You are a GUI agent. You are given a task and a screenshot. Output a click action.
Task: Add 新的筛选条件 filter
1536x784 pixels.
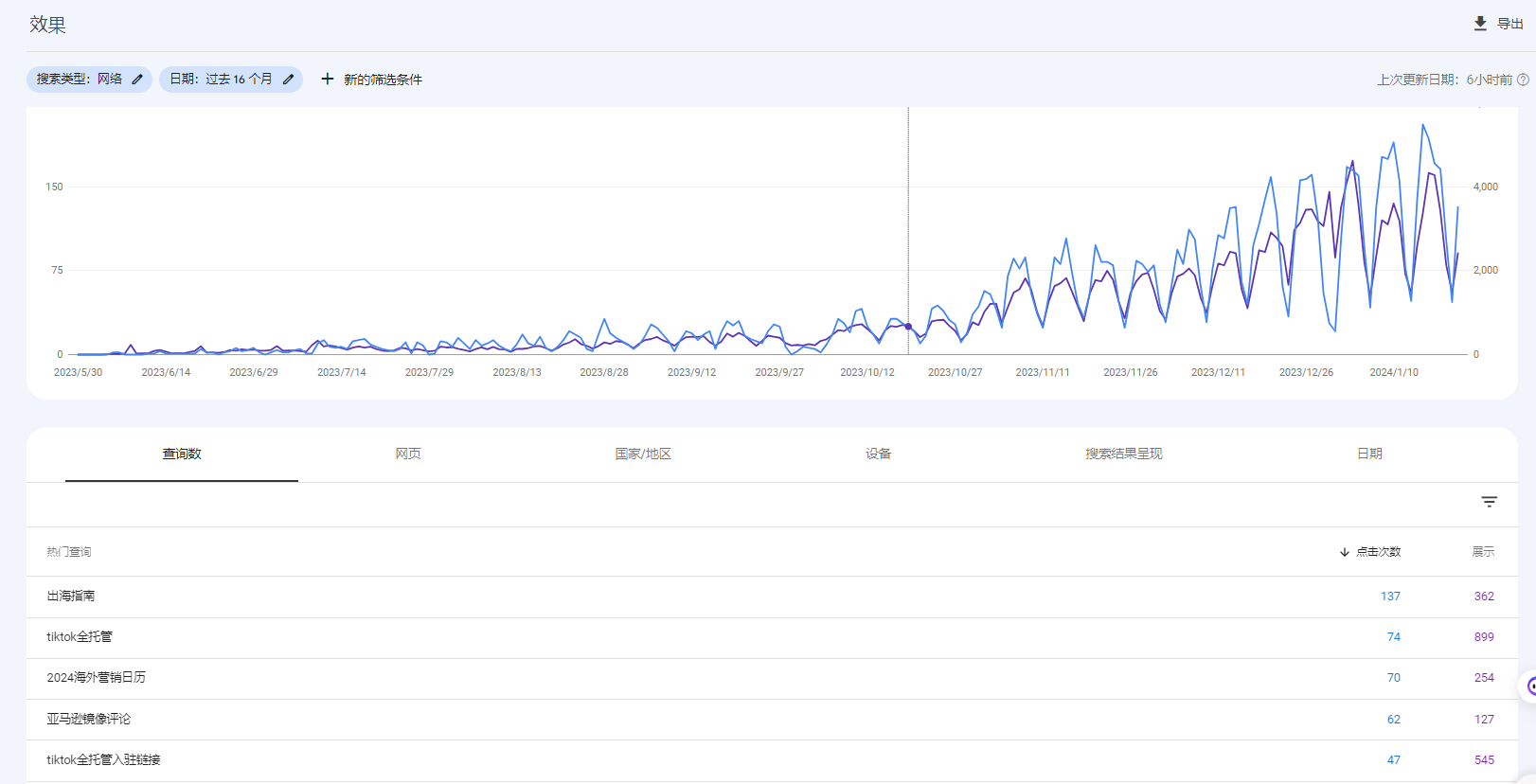click(x=371, y=80)
